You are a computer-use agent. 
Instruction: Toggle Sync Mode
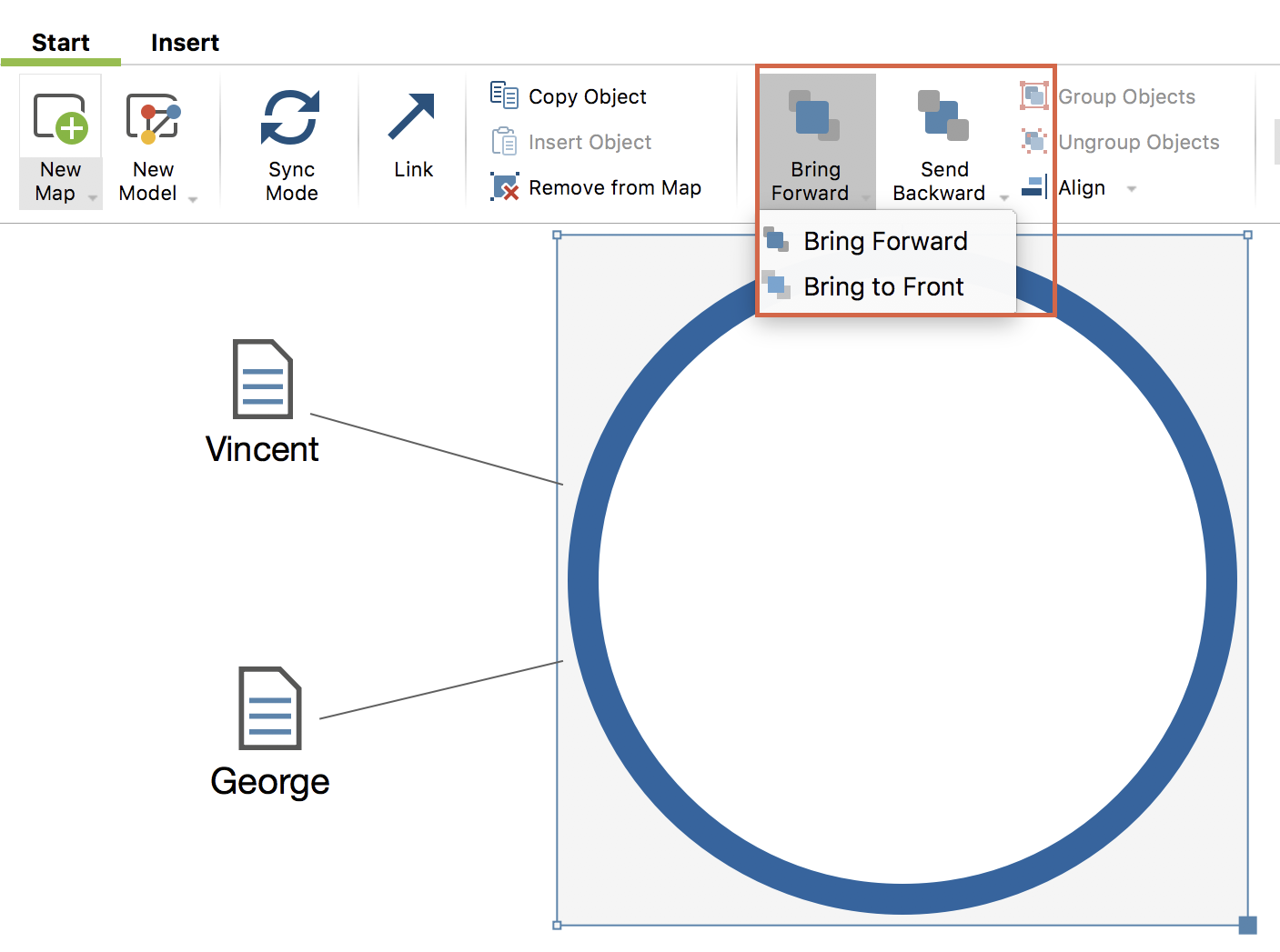pos(291,141)
